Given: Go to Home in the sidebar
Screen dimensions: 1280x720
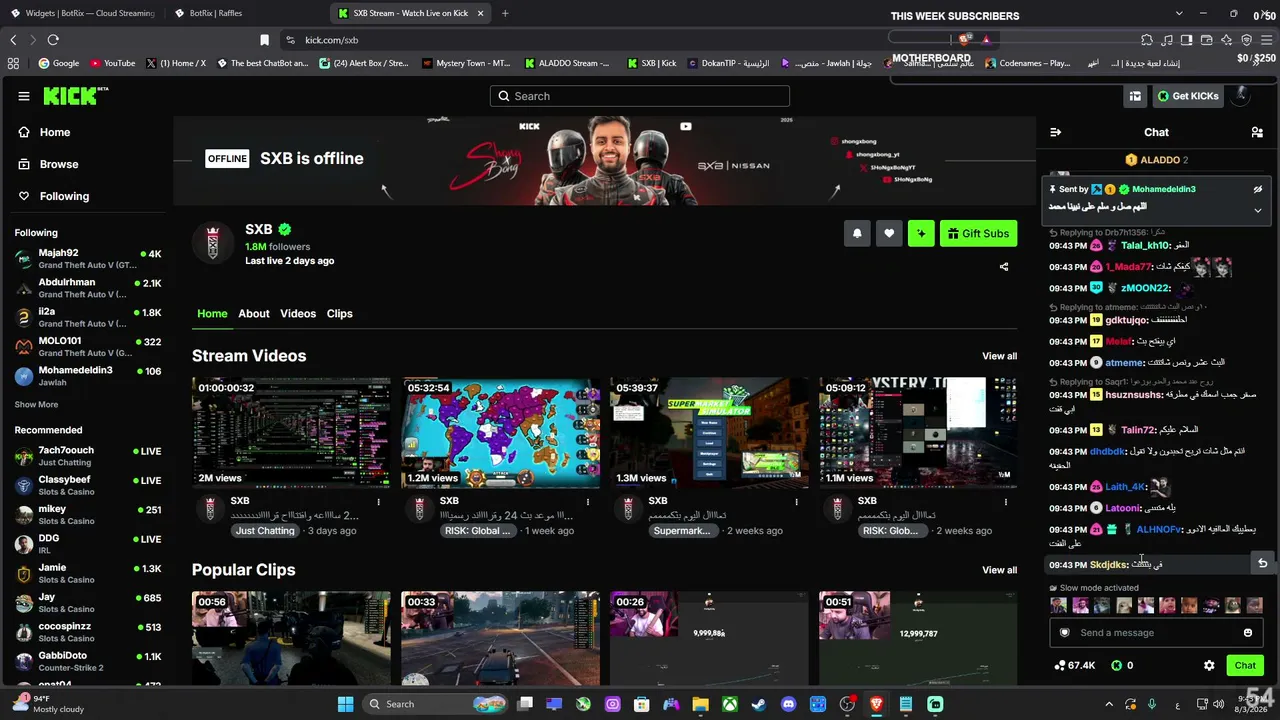Looking at the screenshot, I should [x=54, y=132].
